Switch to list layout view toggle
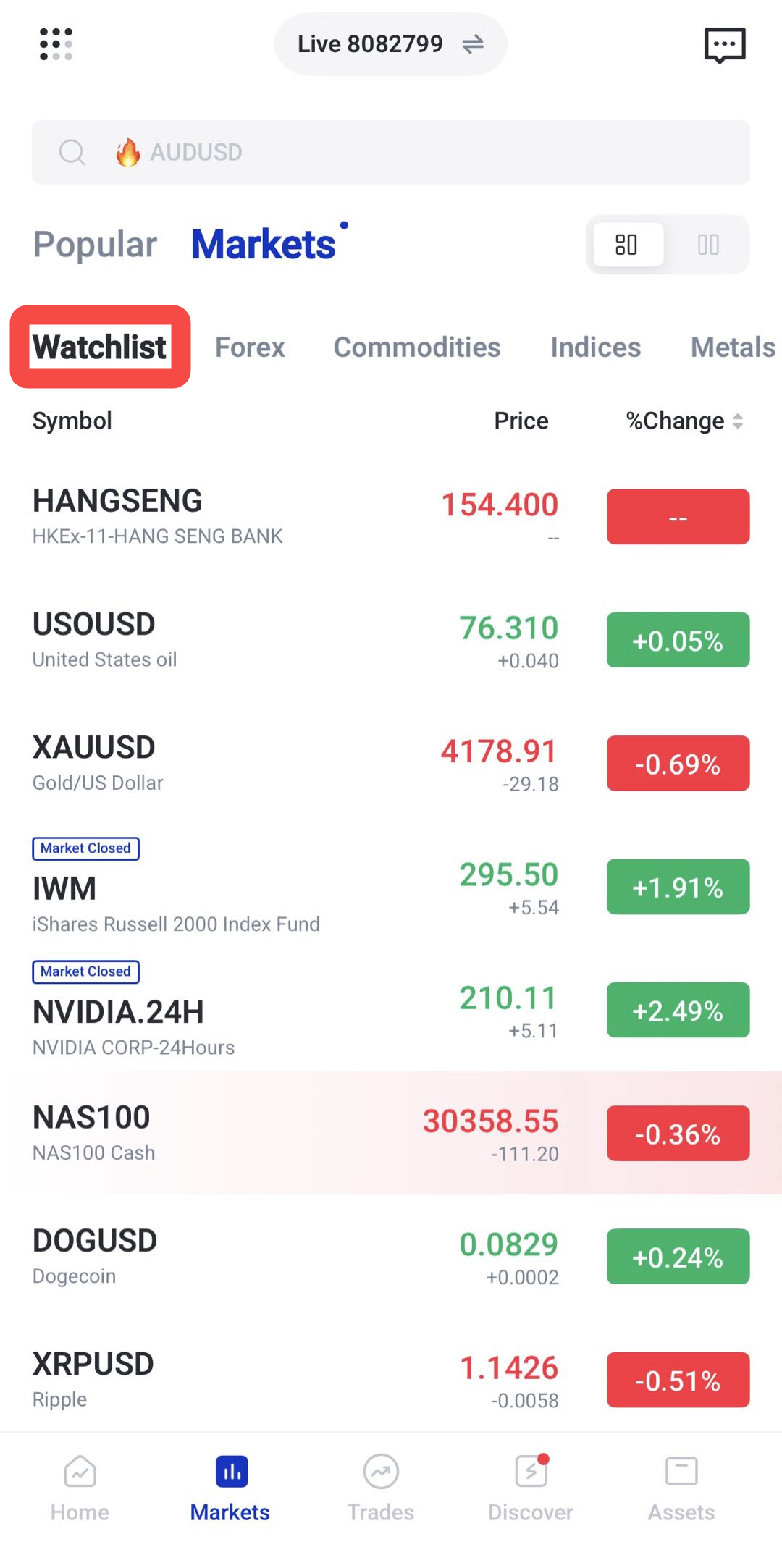Screen dimensions: 782x1568 [627, 245]
